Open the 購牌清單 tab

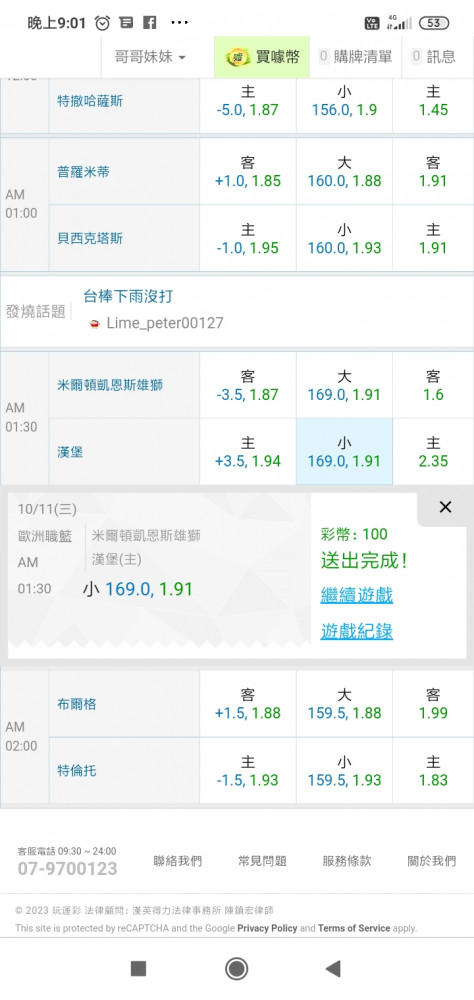click(x=355, y=57)
